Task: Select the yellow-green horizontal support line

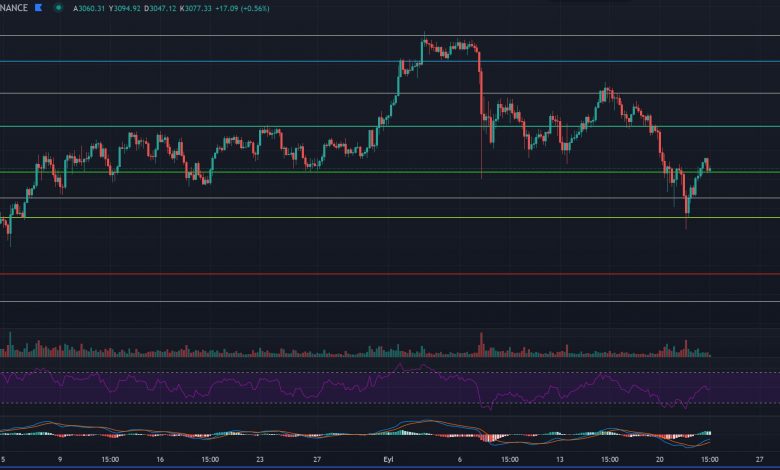Action: 300,218
